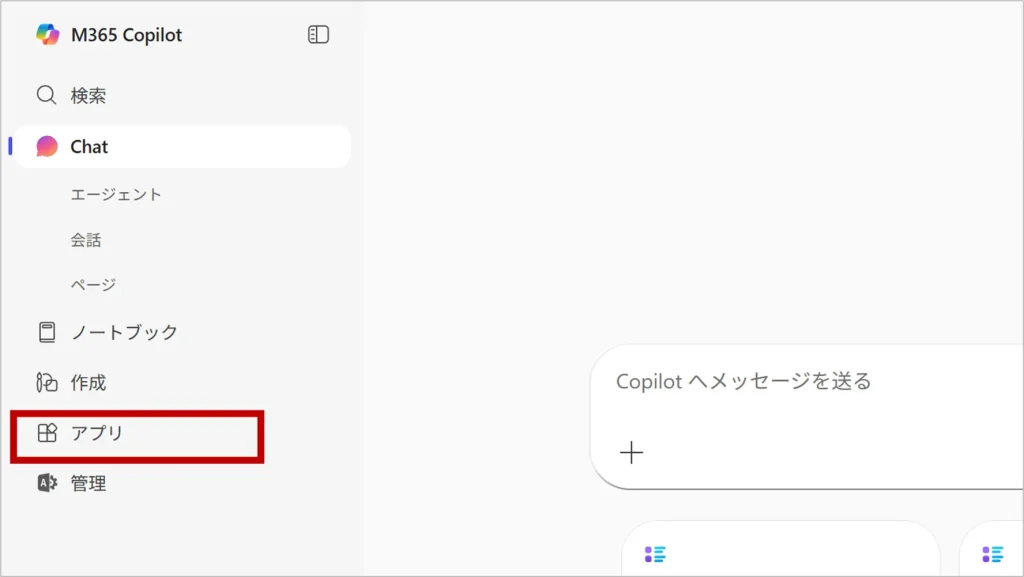
Task: Click the second prompt card's list icon
Action: click(x=992, y=554)
